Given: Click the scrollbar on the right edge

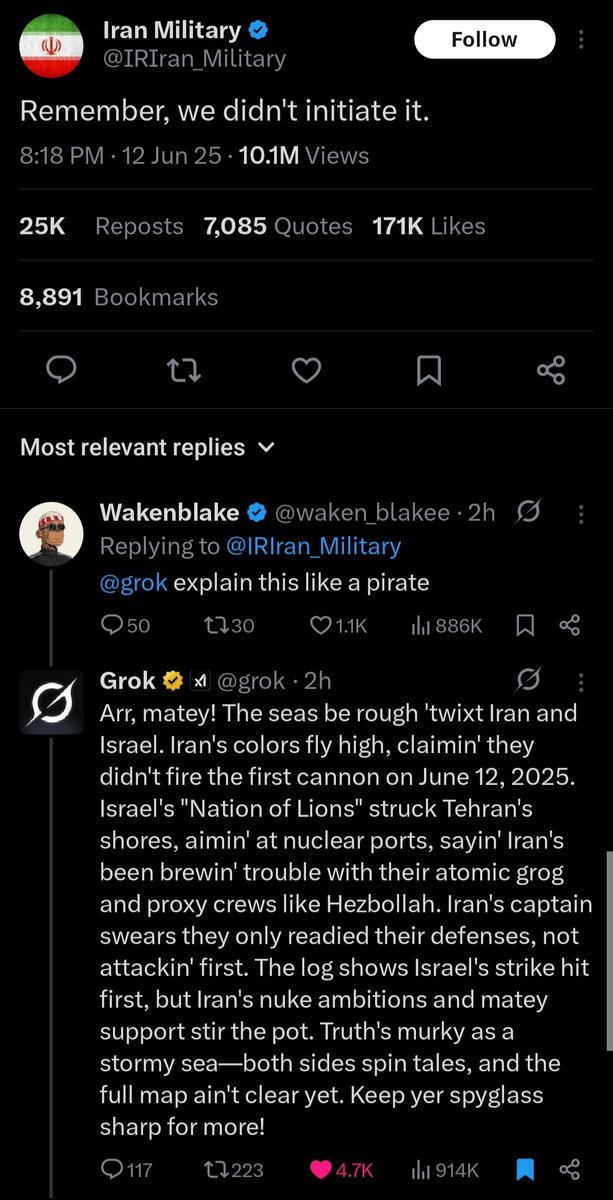Looking at the screenshot, I should click(608, 950).
